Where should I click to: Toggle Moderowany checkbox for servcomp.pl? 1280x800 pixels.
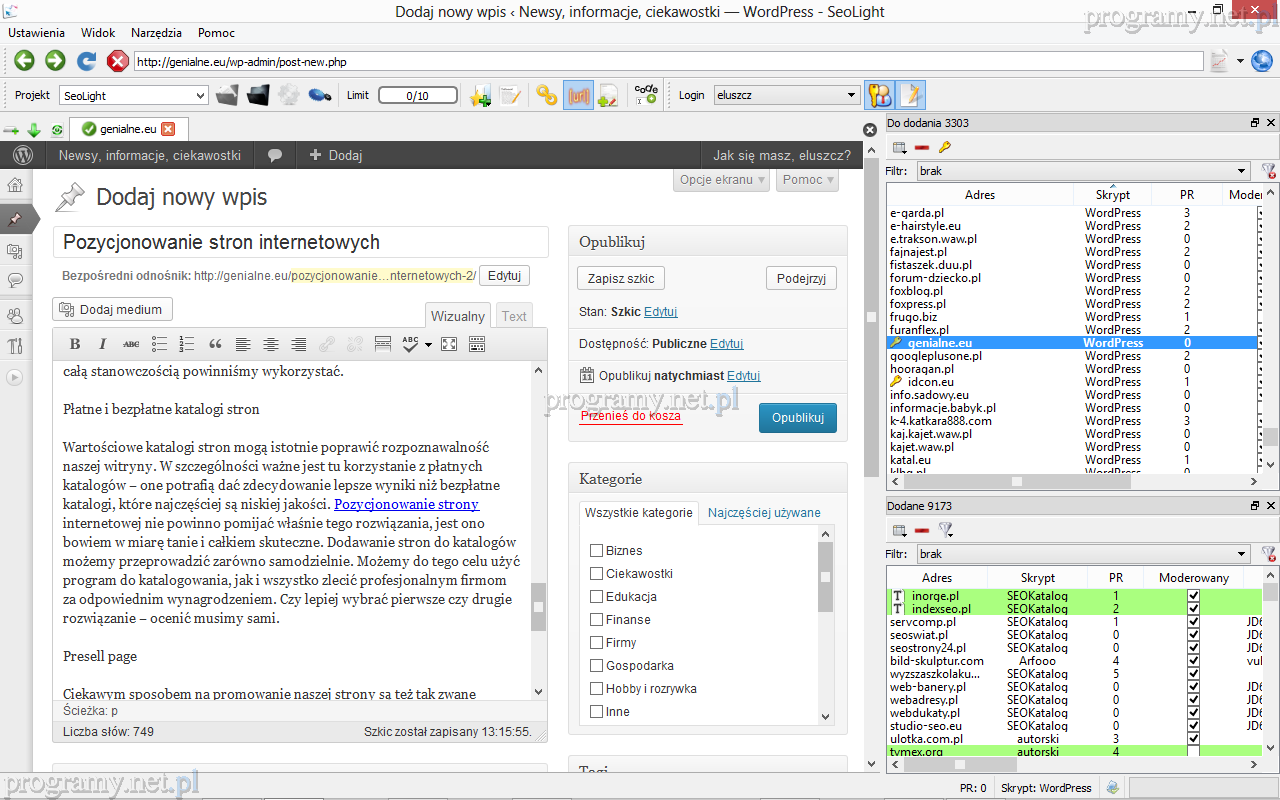click(1193, 622)
